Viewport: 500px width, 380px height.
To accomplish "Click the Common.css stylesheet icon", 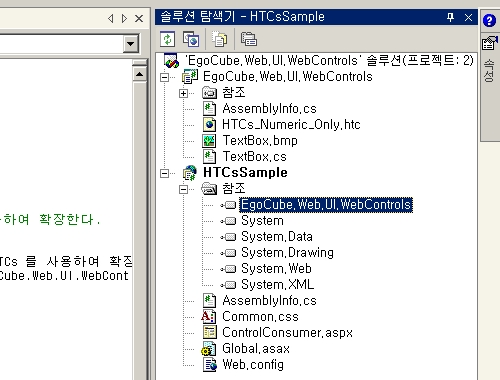I will pos(209,317).
